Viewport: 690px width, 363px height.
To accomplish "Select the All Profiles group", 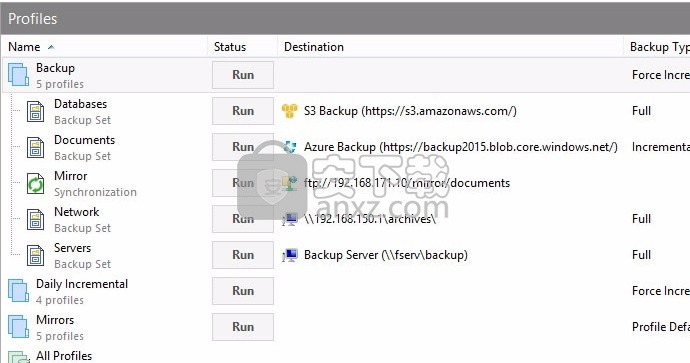I will tap(64, 356).
